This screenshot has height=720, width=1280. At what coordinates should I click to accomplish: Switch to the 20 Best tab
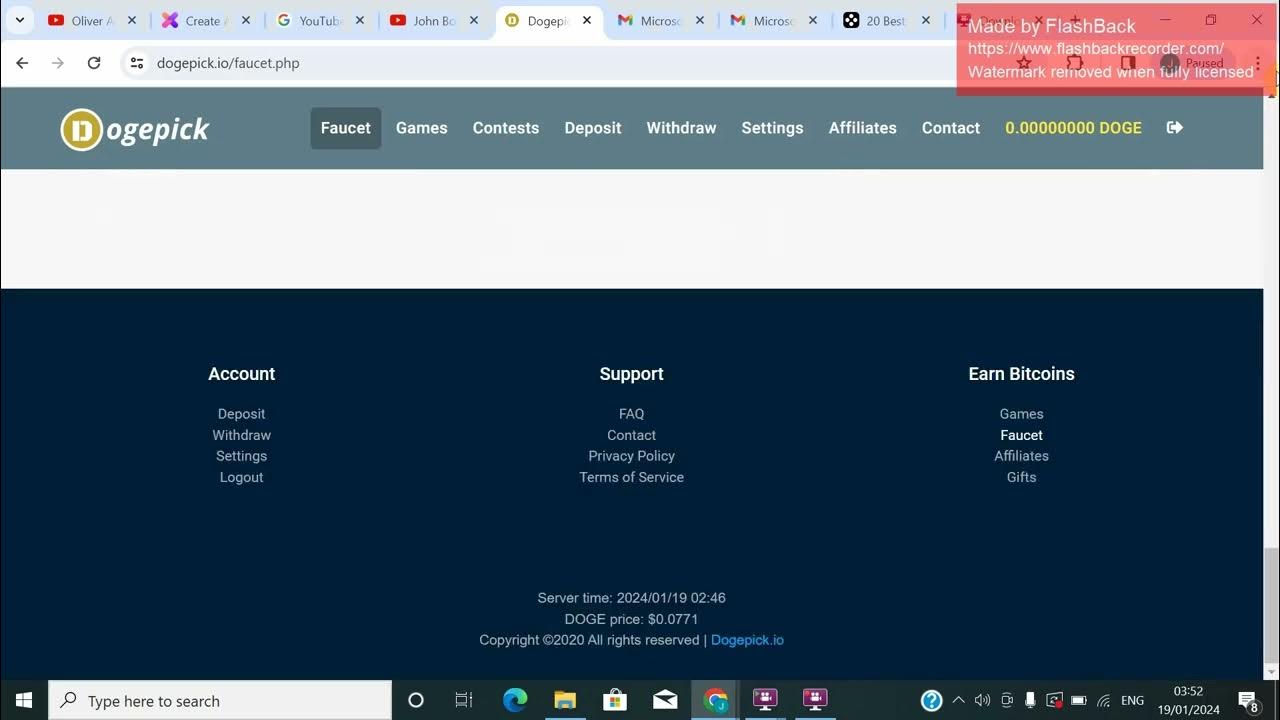click(885, 20)
